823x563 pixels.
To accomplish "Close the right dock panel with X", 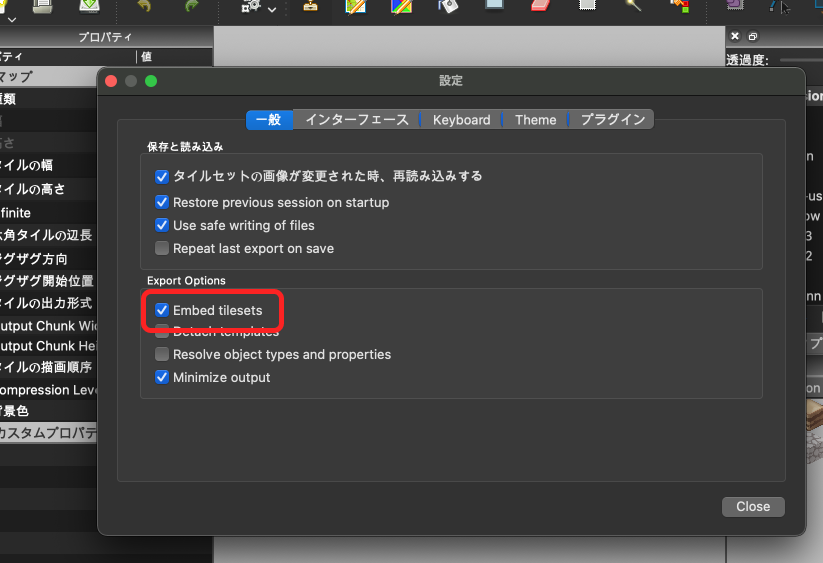I will (735, 36).
